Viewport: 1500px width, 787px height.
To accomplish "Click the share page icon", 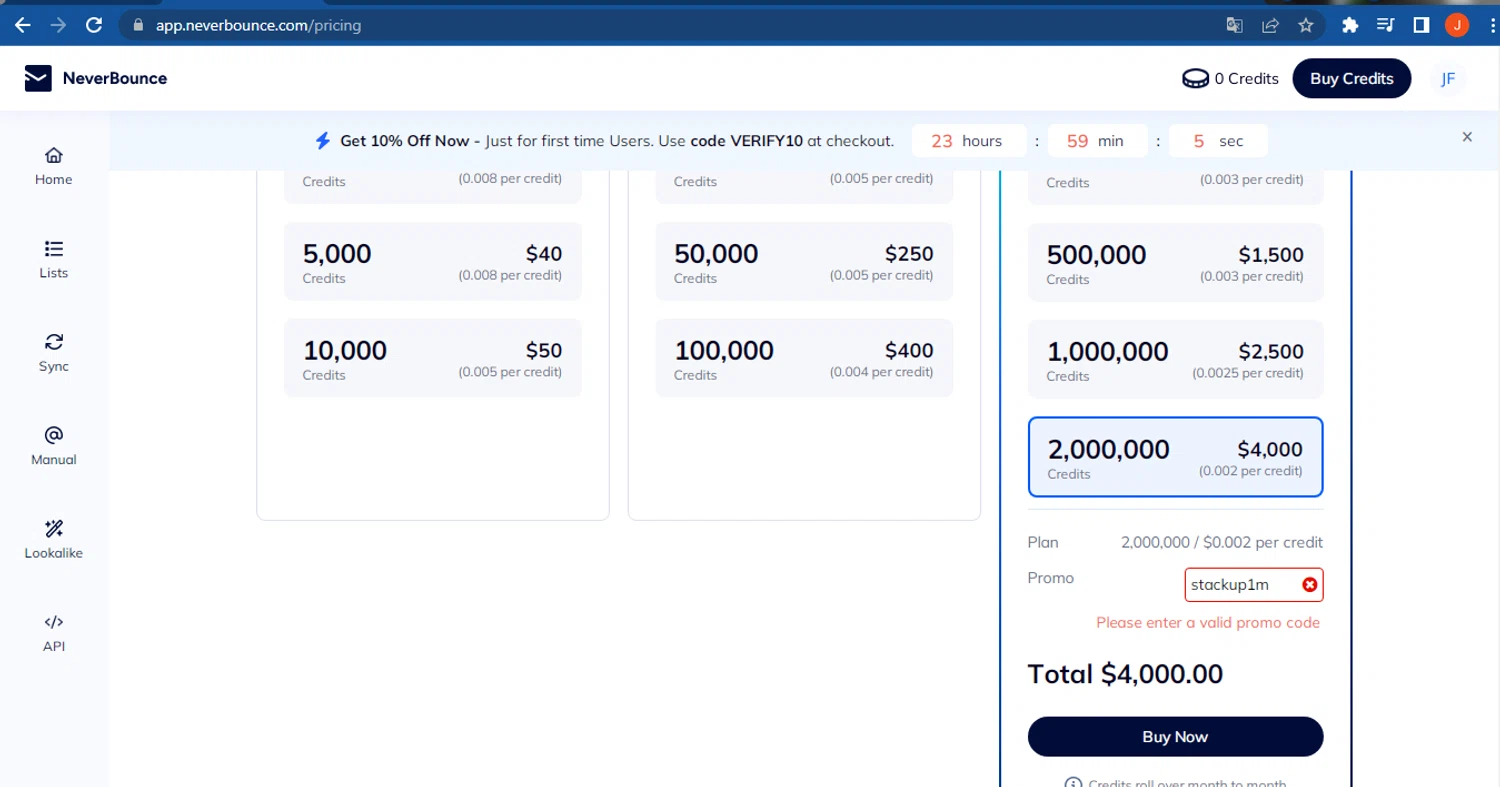I will (x=1270, y=25).
